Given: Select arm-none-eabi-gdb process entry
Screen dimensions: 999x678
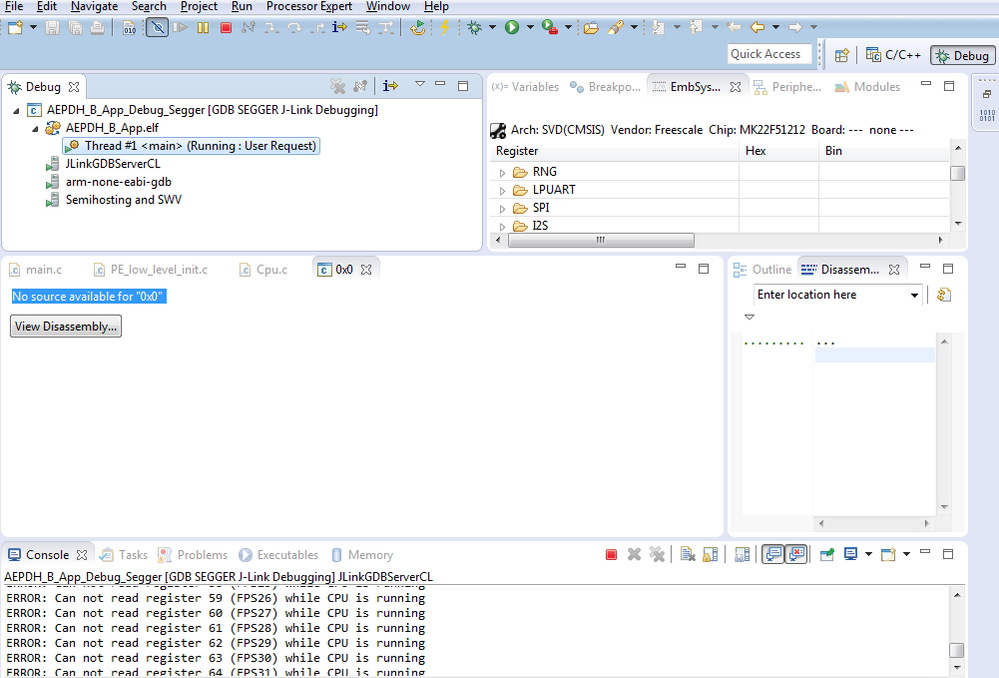Looking at the screenshot, I should click(x=119, y=182).
